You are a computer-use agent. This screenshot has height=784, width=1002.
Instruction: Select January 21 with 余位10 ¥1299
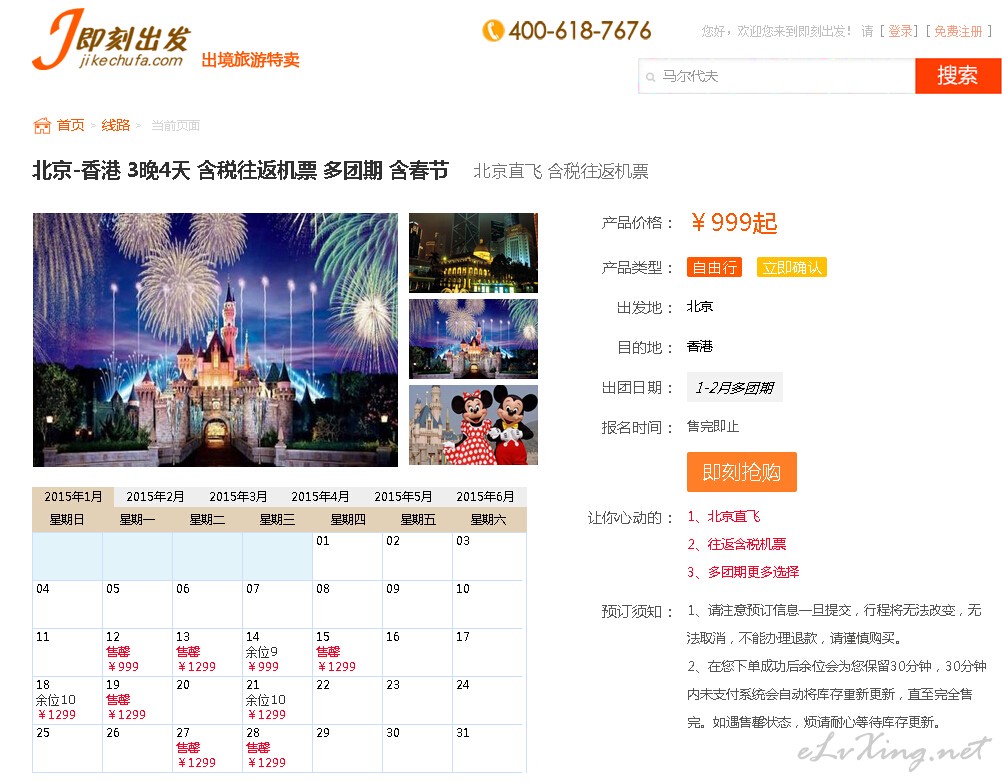[277, 700]
